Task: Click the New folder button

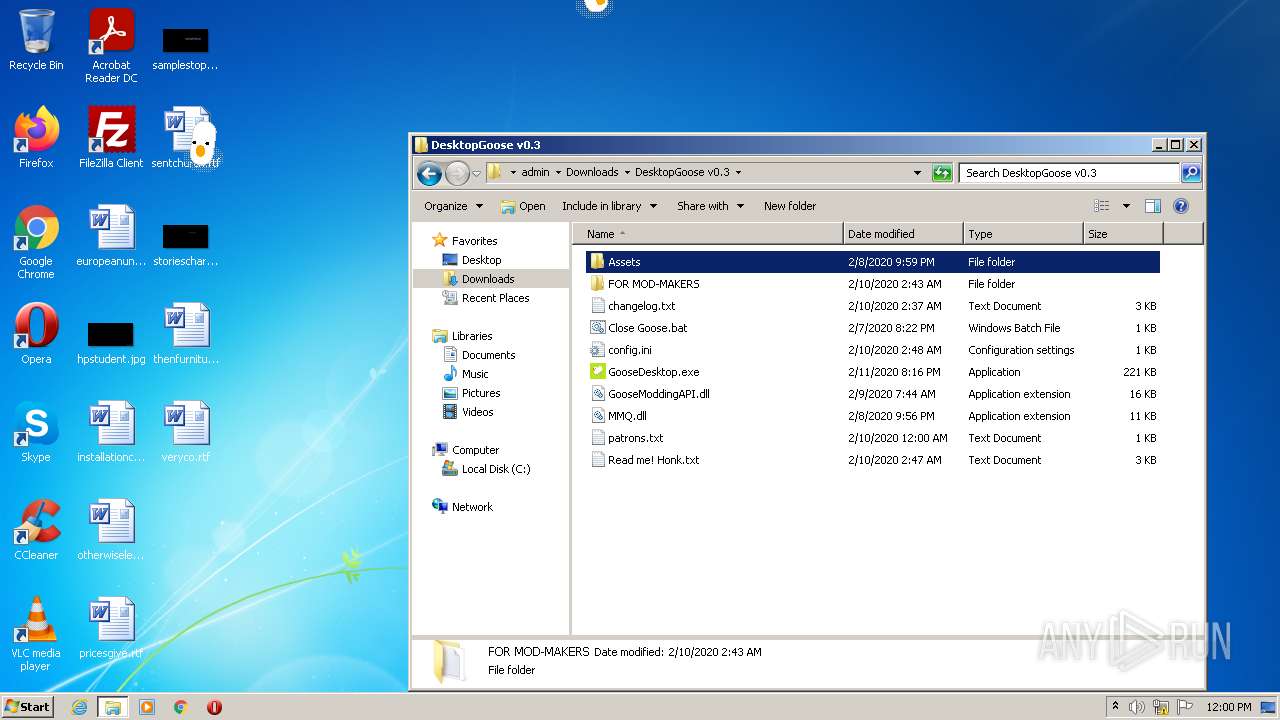Action: click(790, 206)
